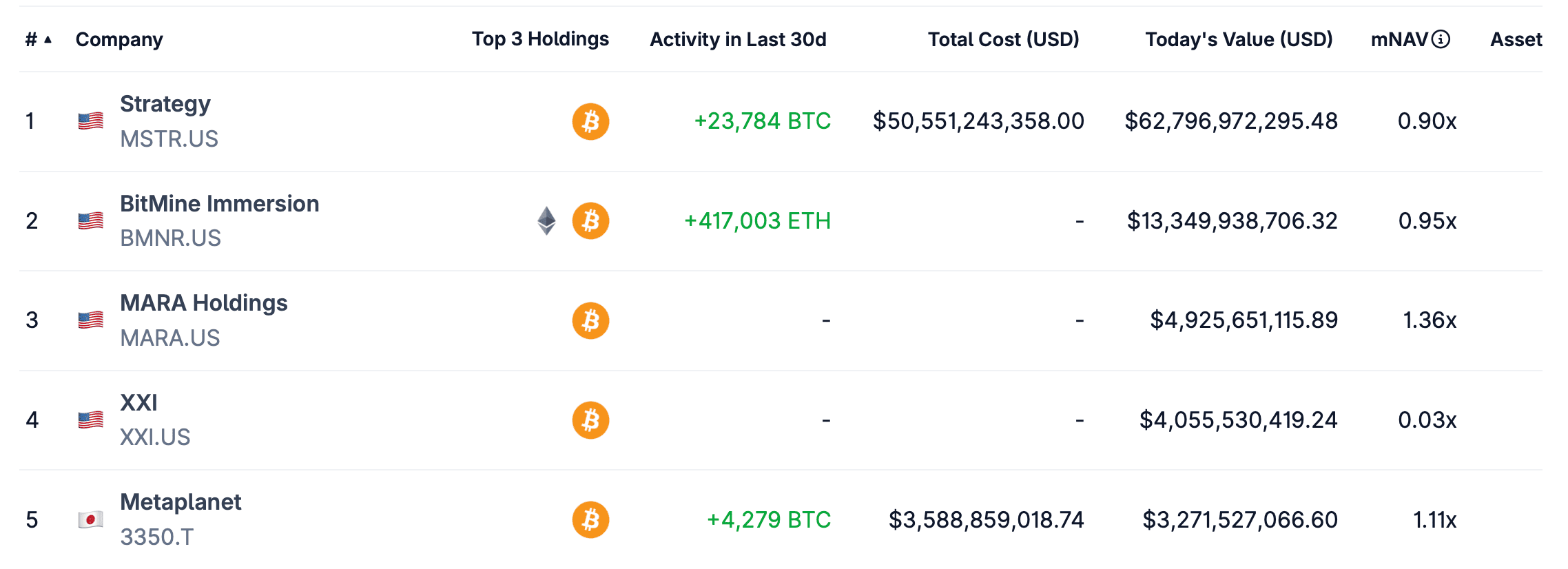Click the Japan flag next to Metaplanet
This screenshot has width=1568, height=569.
pyautogui.click(x=90, y=519)
